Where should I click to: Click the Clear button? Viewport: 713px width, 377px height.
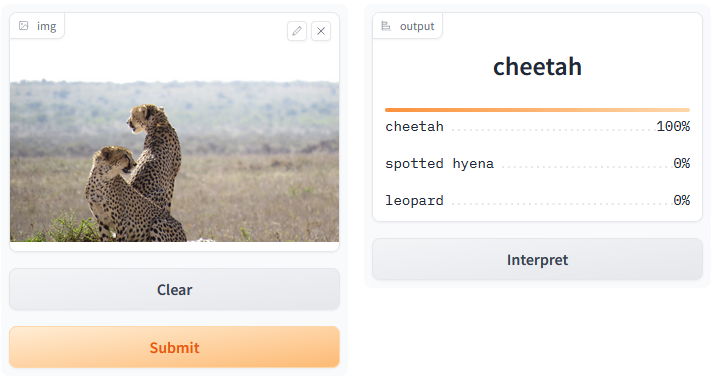pos(175,289)
